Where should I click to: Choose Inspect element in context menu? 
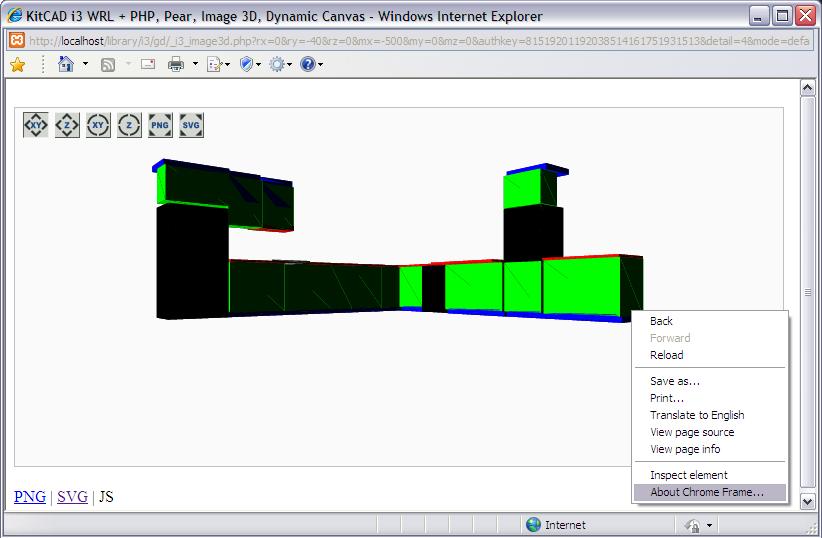tap(710, 475)
